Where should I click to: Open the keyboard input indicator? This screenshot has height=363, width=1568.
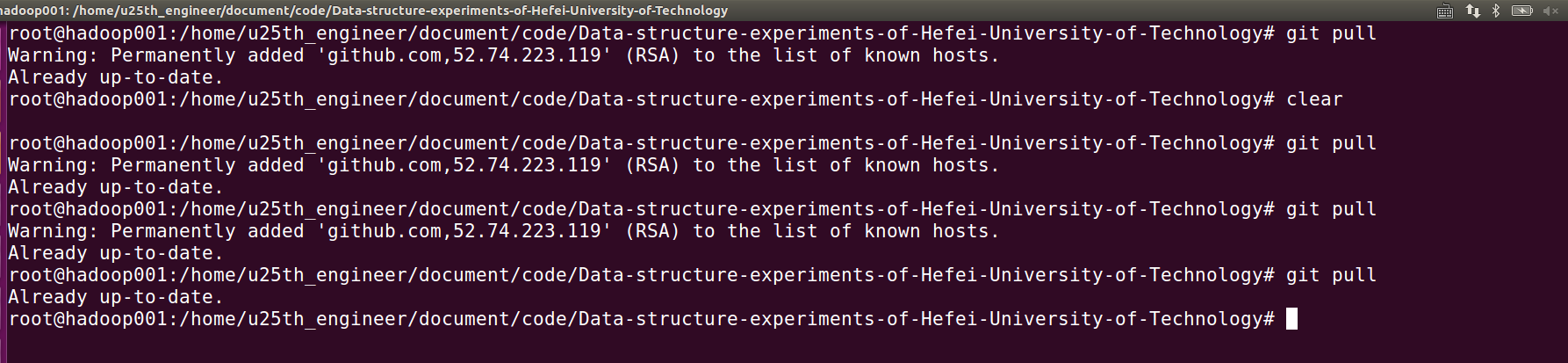click(1445, 11)
